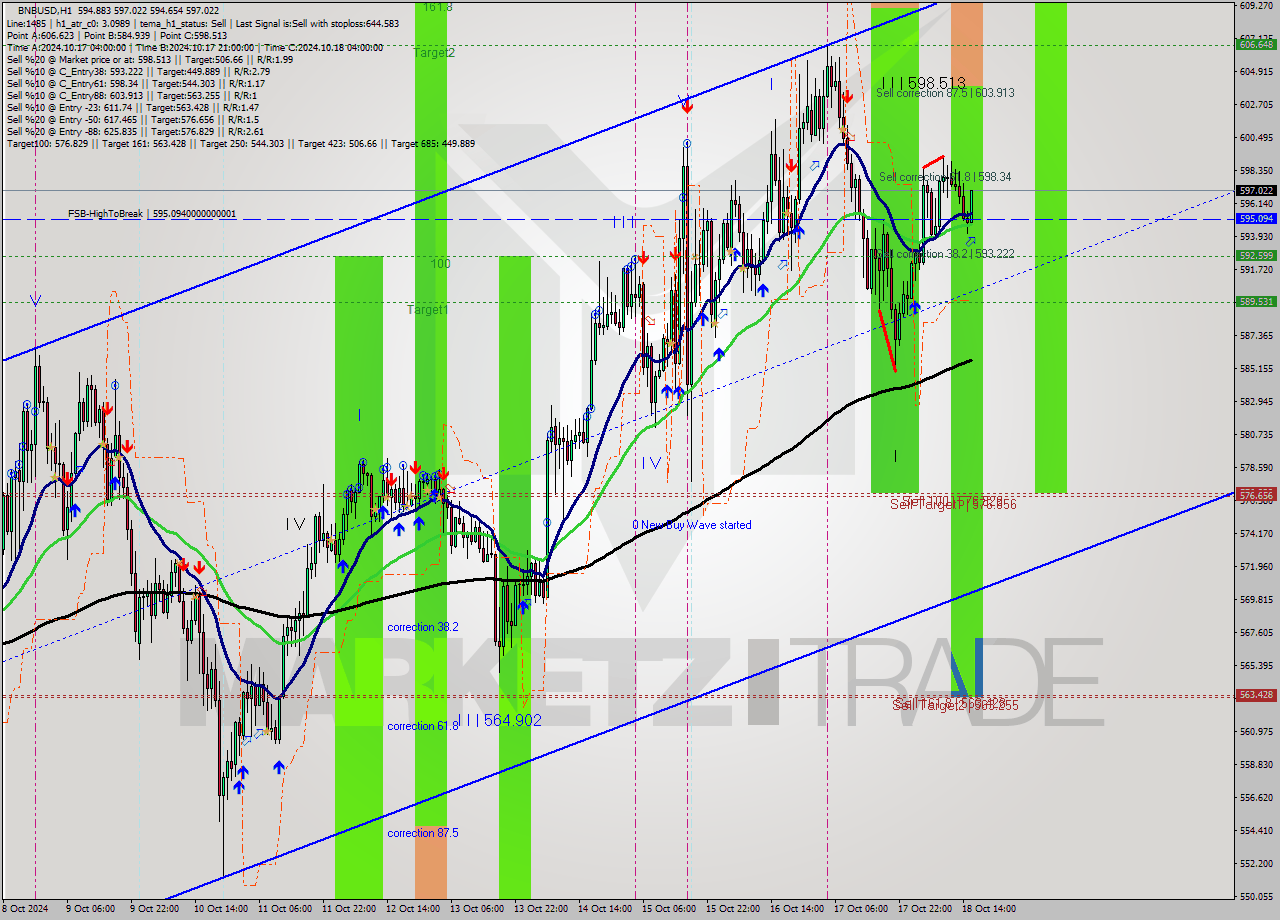The height and width of the screenshot is (920, 1280).
Task: Click 'Sell correction 38.2 | 593.222' label
Action: tap(945, 254)
